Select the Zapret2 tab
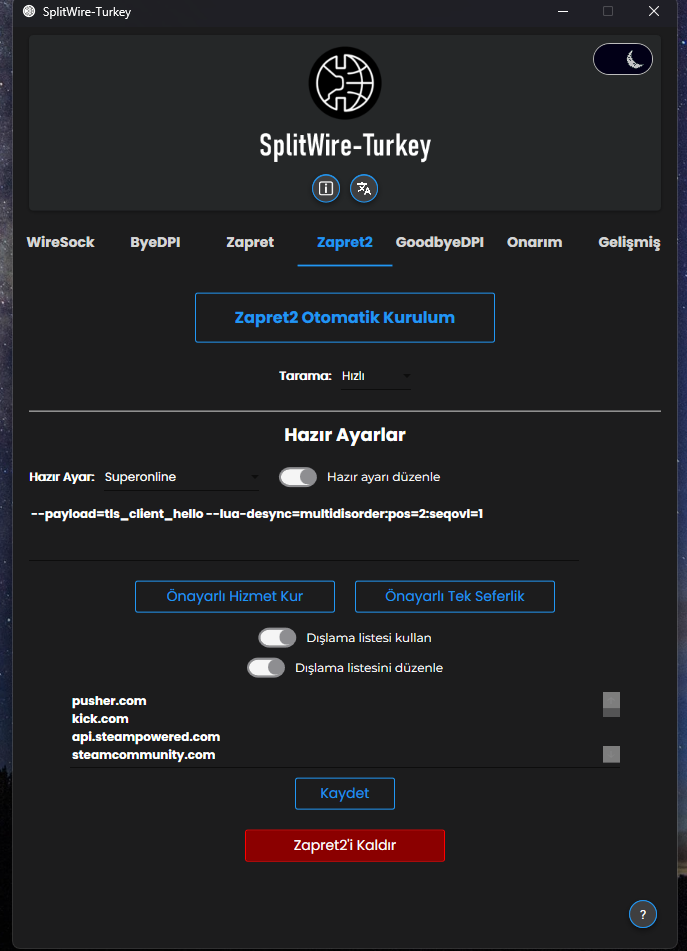Viewport: 687px width, 951px height. [344, 242]
